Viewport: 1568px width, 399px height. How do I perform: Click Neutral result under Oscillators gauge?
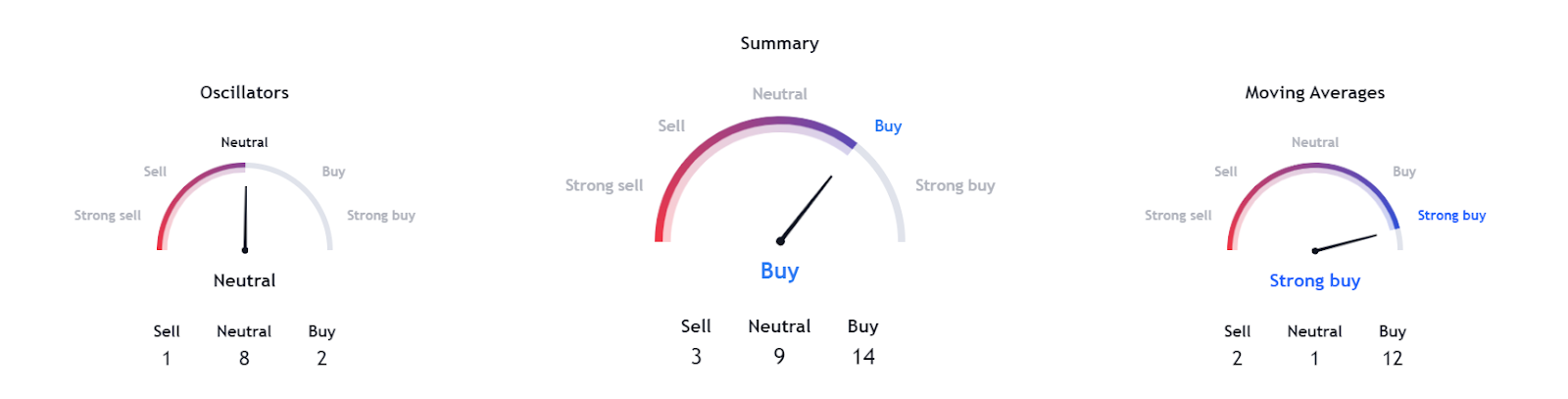(244, 280)
